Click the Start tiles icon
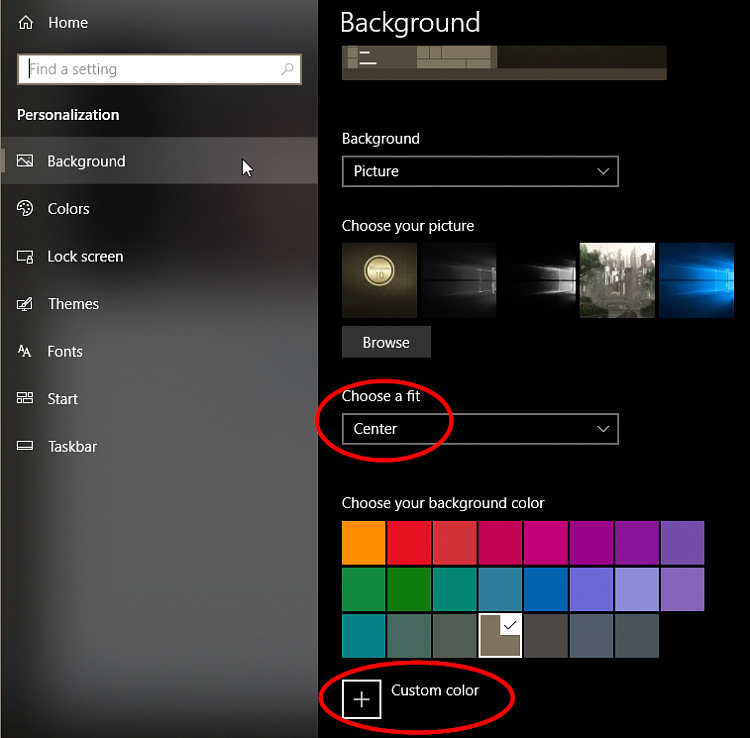The width and height of the screenshot is (750, 738). pos(25,398)
